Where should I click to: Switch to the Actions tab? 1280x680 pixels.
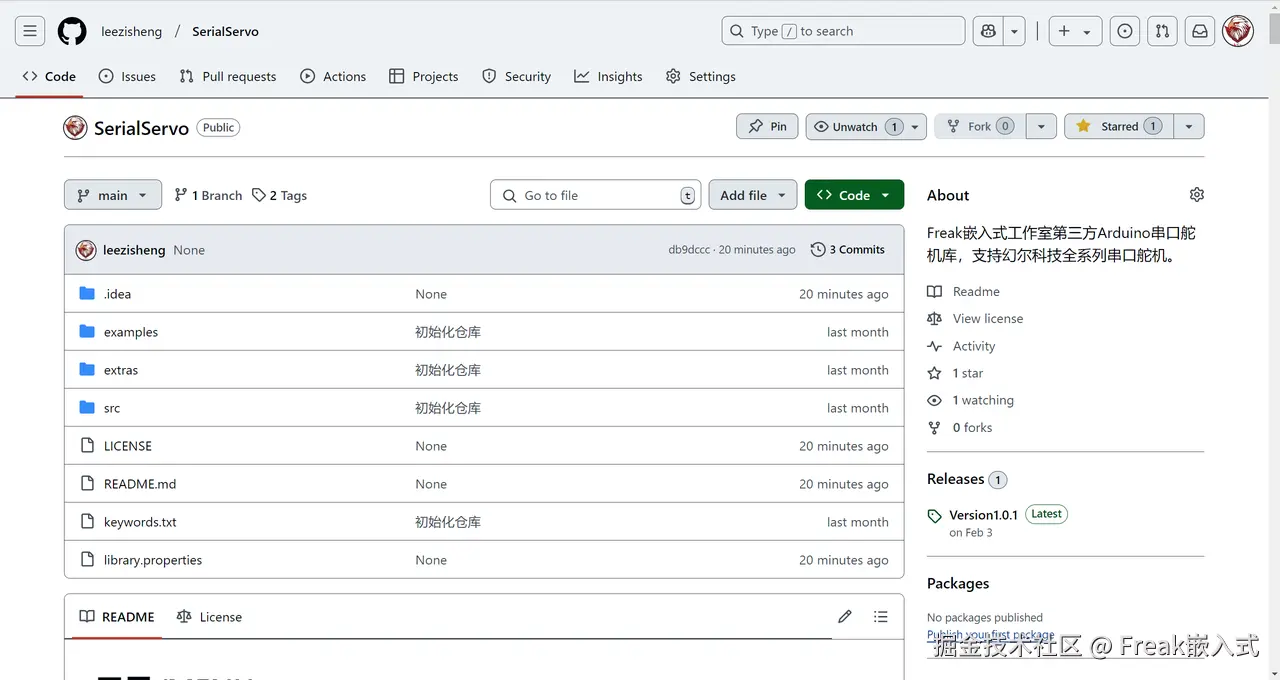click(333, 76)
